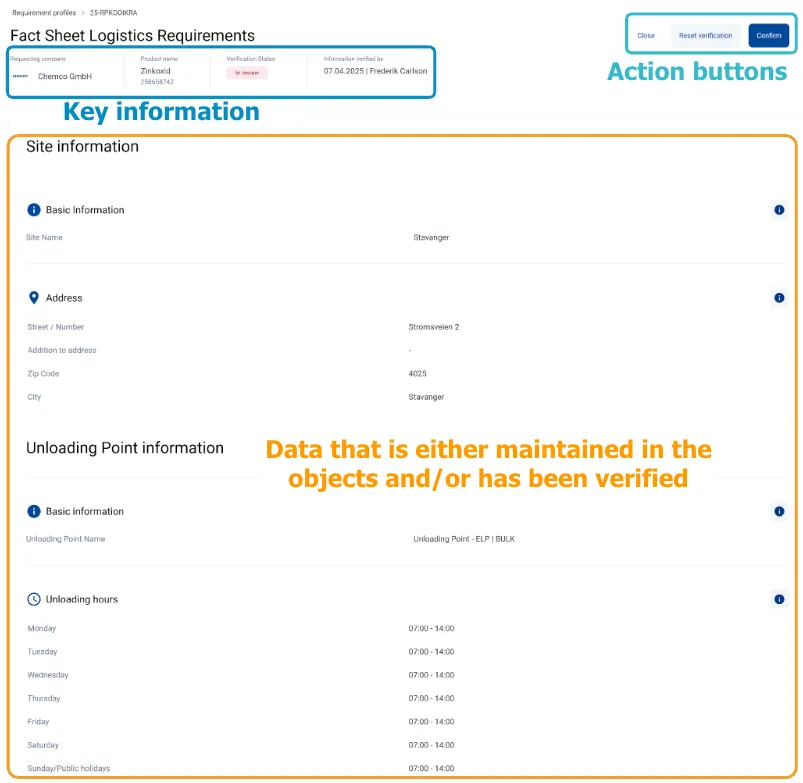Select Thursday hours 07:00 - 14:00
Screen dimensions: 803x783
[x=431, y=699]
